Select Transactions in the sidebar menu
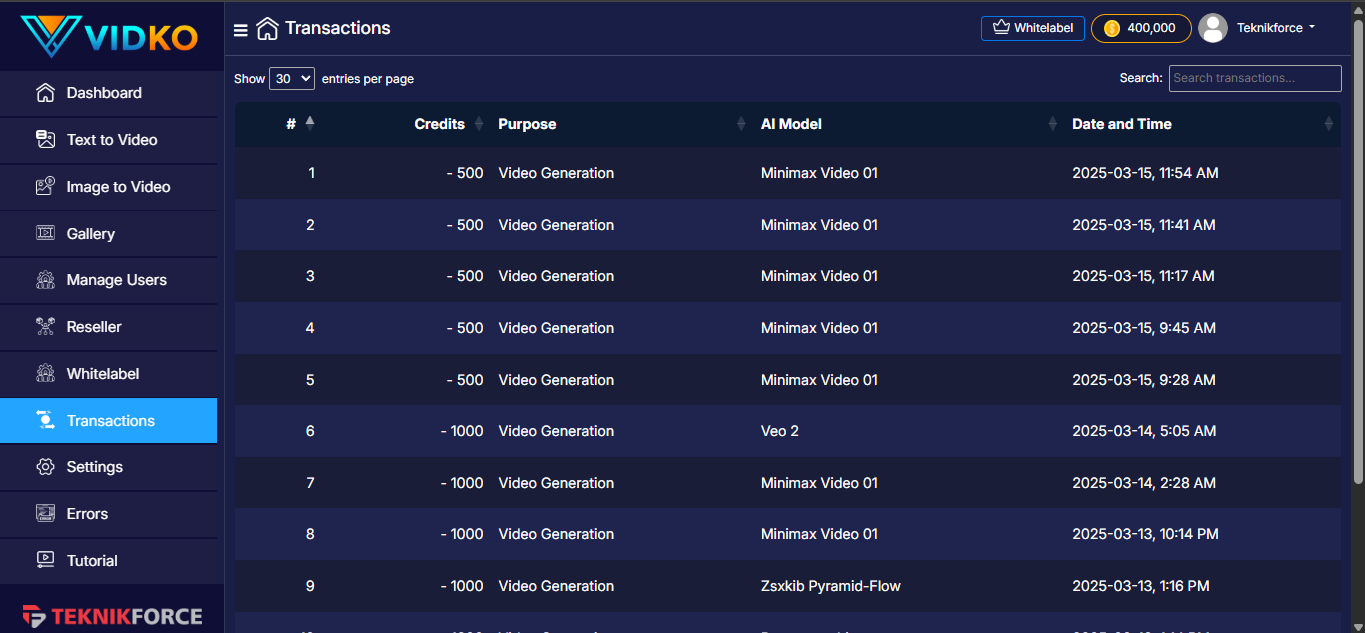This screenshot has height=633, width=1365. (110, 421)
